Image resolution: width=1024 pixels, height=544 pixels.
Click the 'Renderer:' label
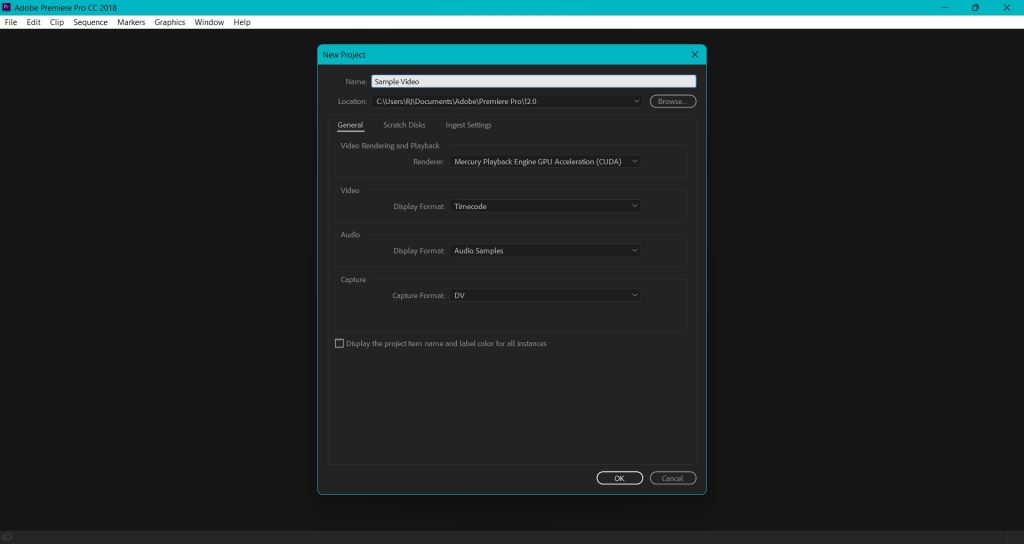coord(428,161)
